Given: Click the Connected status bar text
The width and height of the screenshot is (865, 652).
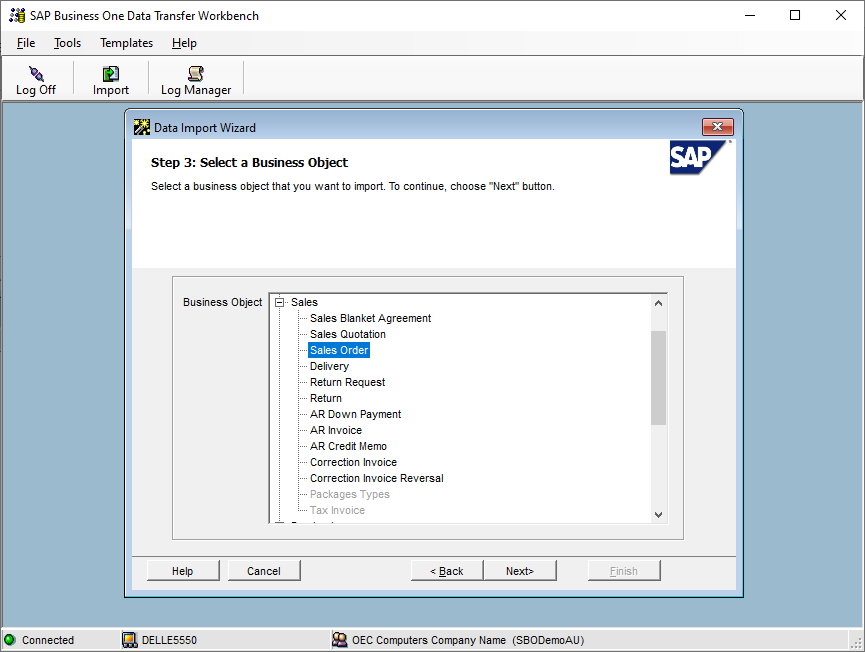Looking at the screenshot, I should point(48,640).
